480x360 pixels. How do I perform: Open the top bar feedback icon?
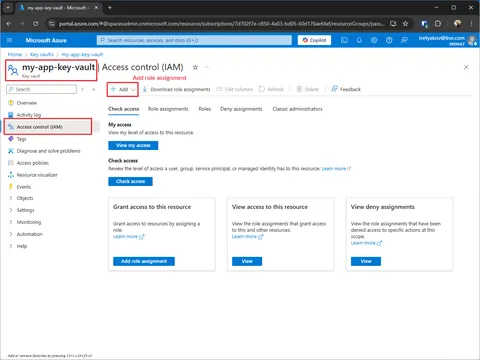tap(404, 40)
